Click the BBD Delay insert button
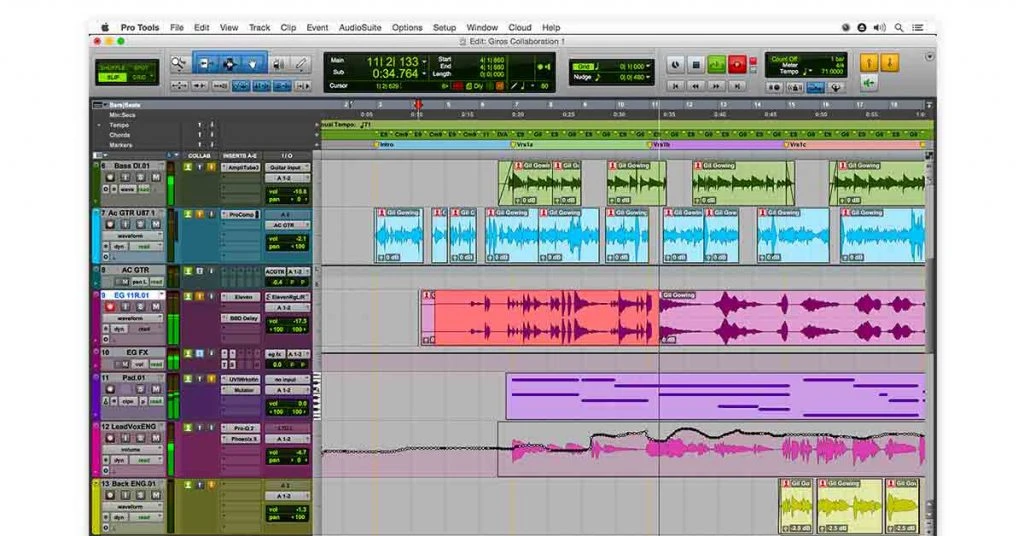 (241, 318)
